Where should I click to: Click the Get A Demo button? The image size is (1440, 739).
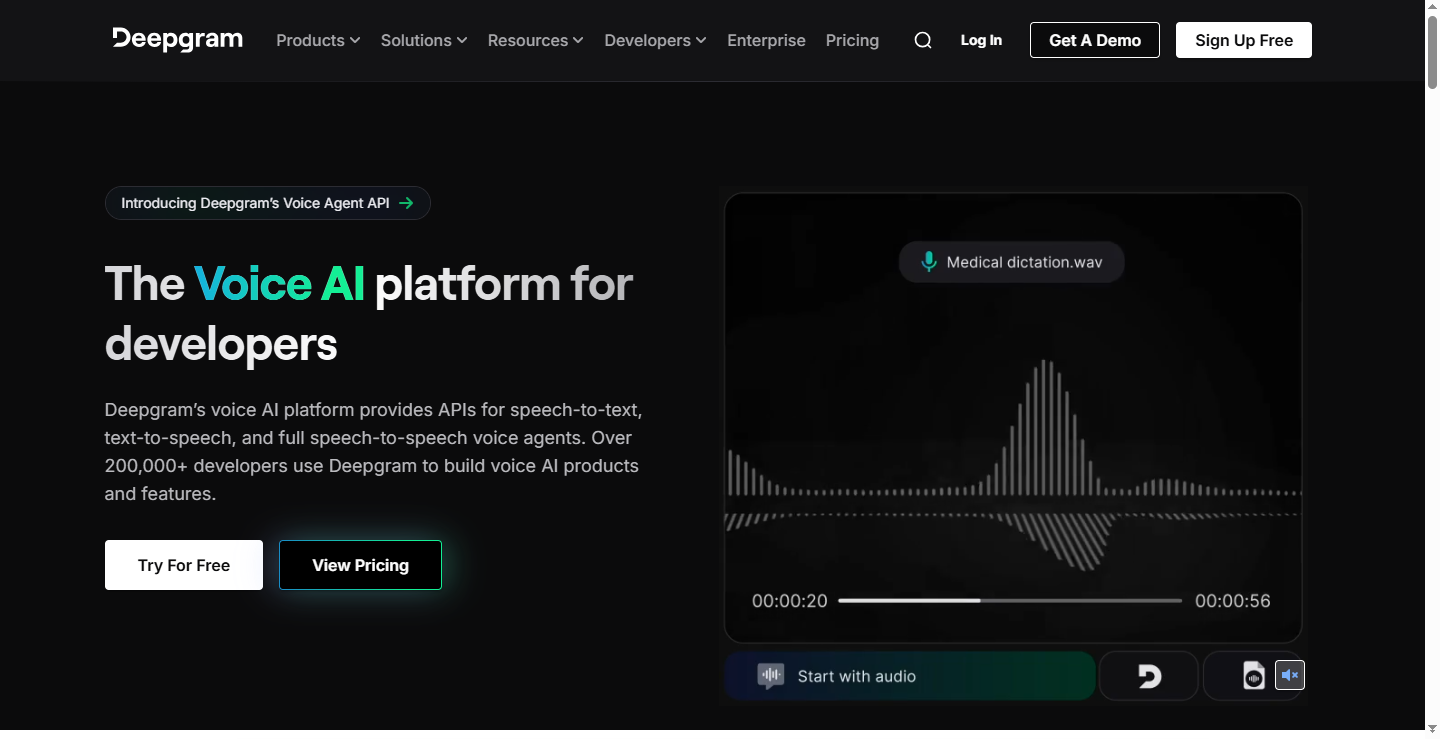(1095, 40)
